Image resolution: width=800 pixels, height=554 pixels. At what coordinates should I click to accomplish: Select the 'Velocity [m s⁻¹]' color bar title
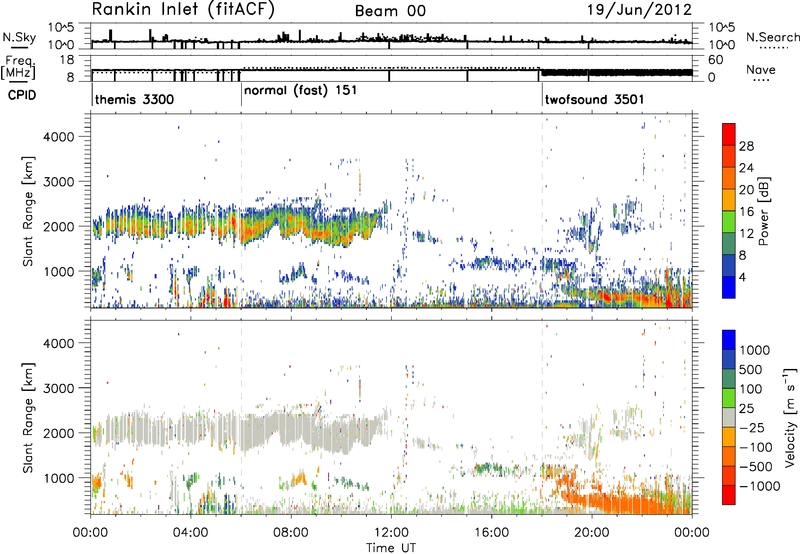(x=790, y=417)
